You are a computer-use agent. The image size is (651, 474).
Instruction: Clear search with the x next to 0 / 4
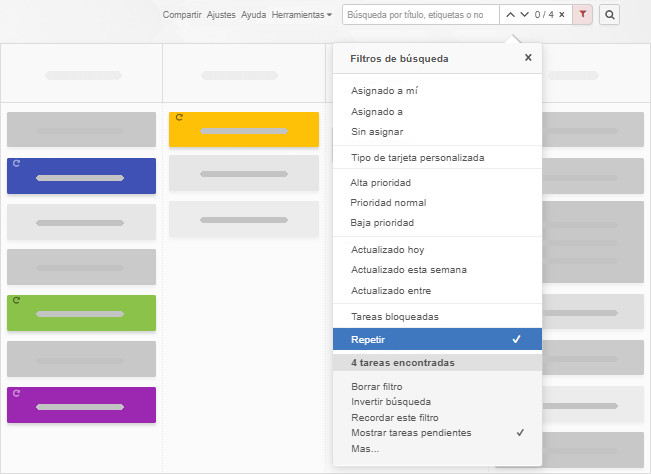(562, 15)
